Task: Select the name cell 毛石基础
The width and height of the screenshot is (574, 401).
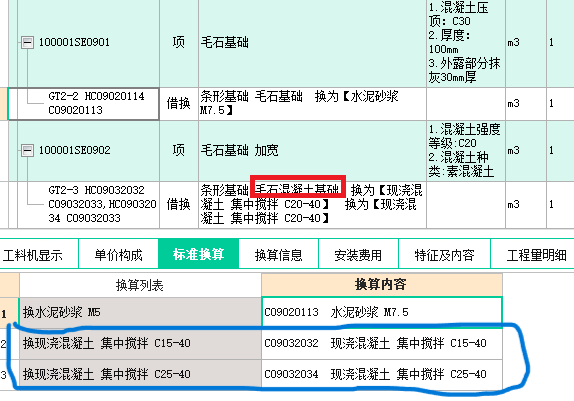Action: (x=312, y=43)
